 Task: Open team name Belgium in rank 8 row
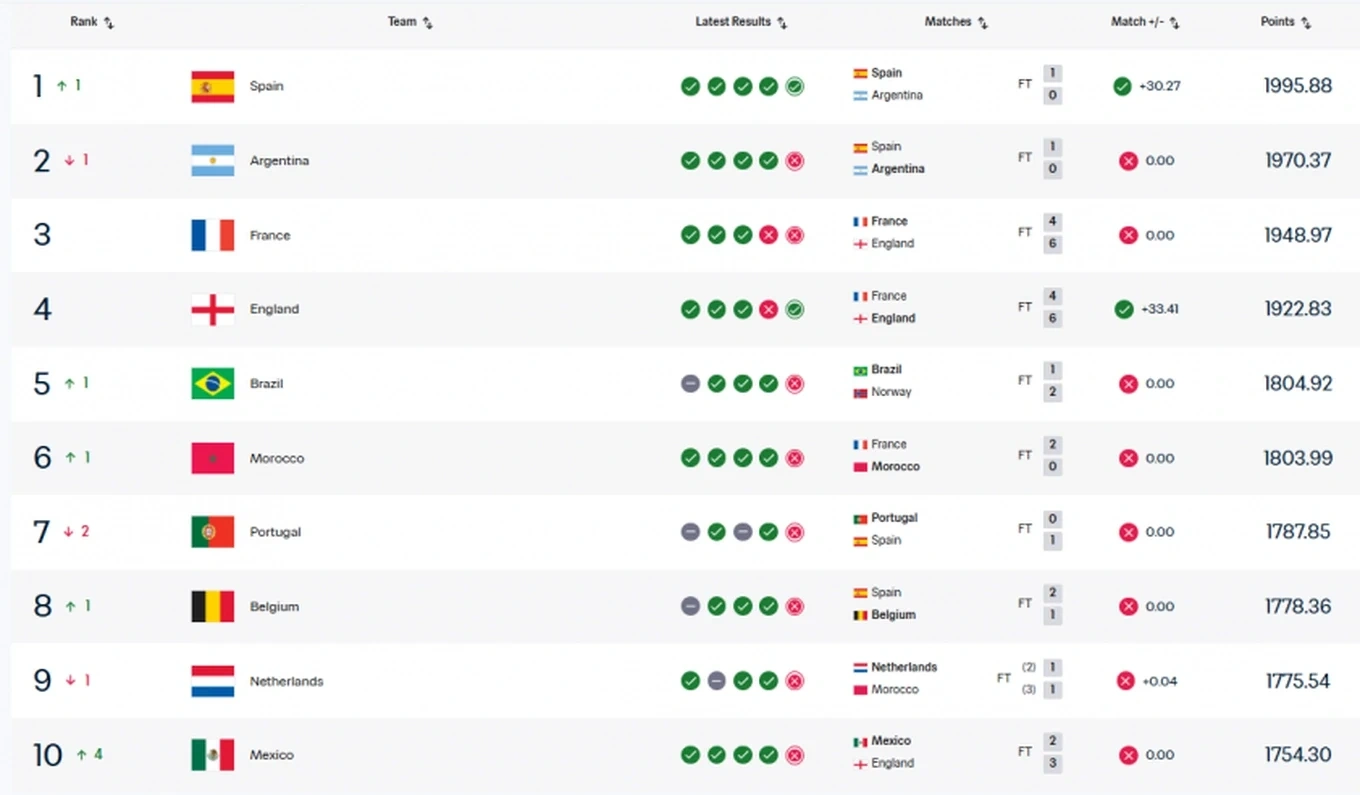[x=275, y=607]
